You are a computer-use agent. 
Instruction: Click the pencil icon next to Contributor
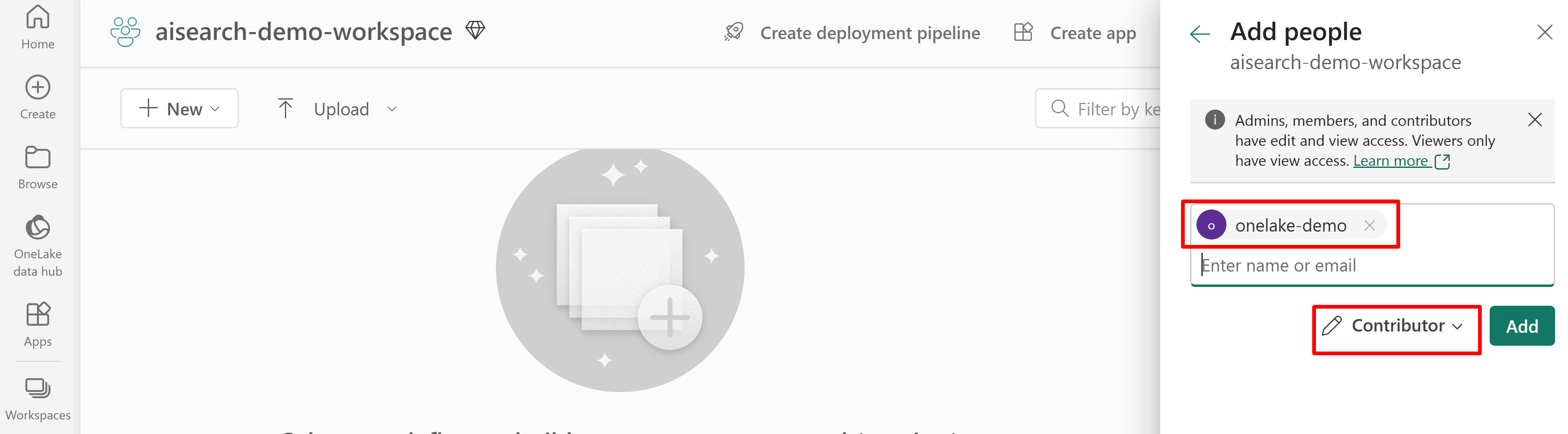click(1331, 326)
